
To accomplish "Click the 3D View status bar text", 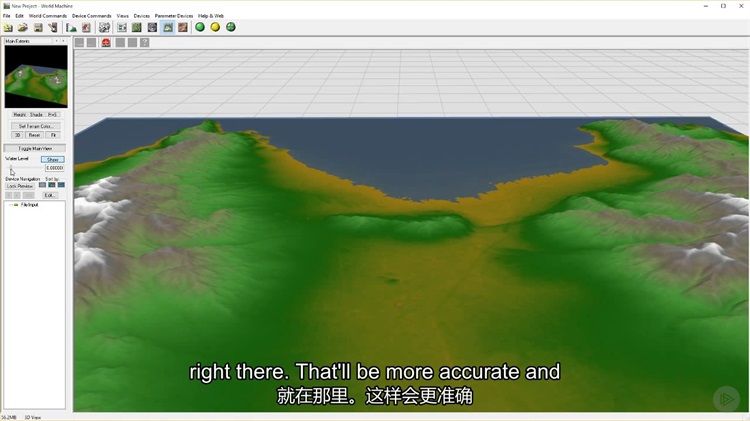I will (x=33, y=418).
